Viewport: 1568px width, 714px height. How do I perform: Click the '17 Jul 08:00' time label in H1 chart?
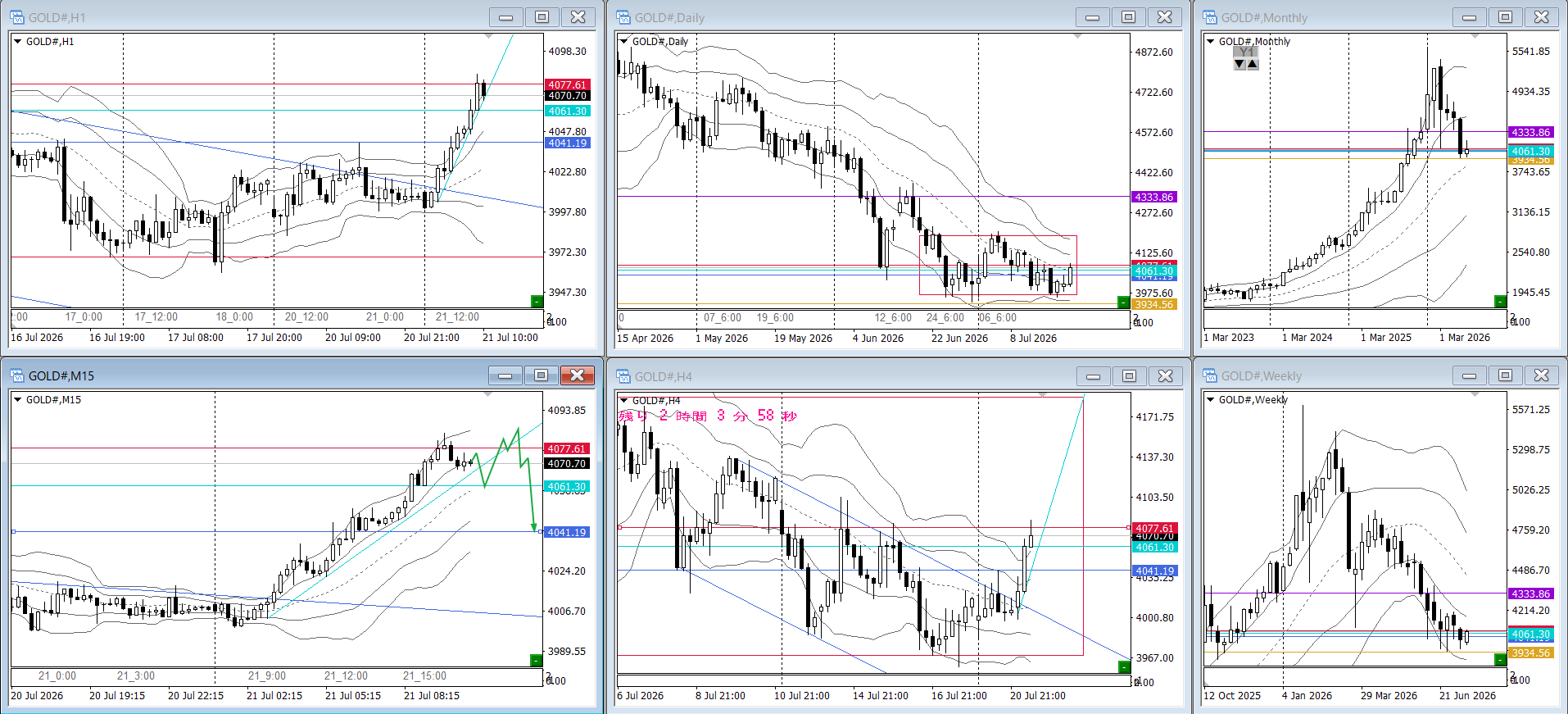[x=196, y=337]
